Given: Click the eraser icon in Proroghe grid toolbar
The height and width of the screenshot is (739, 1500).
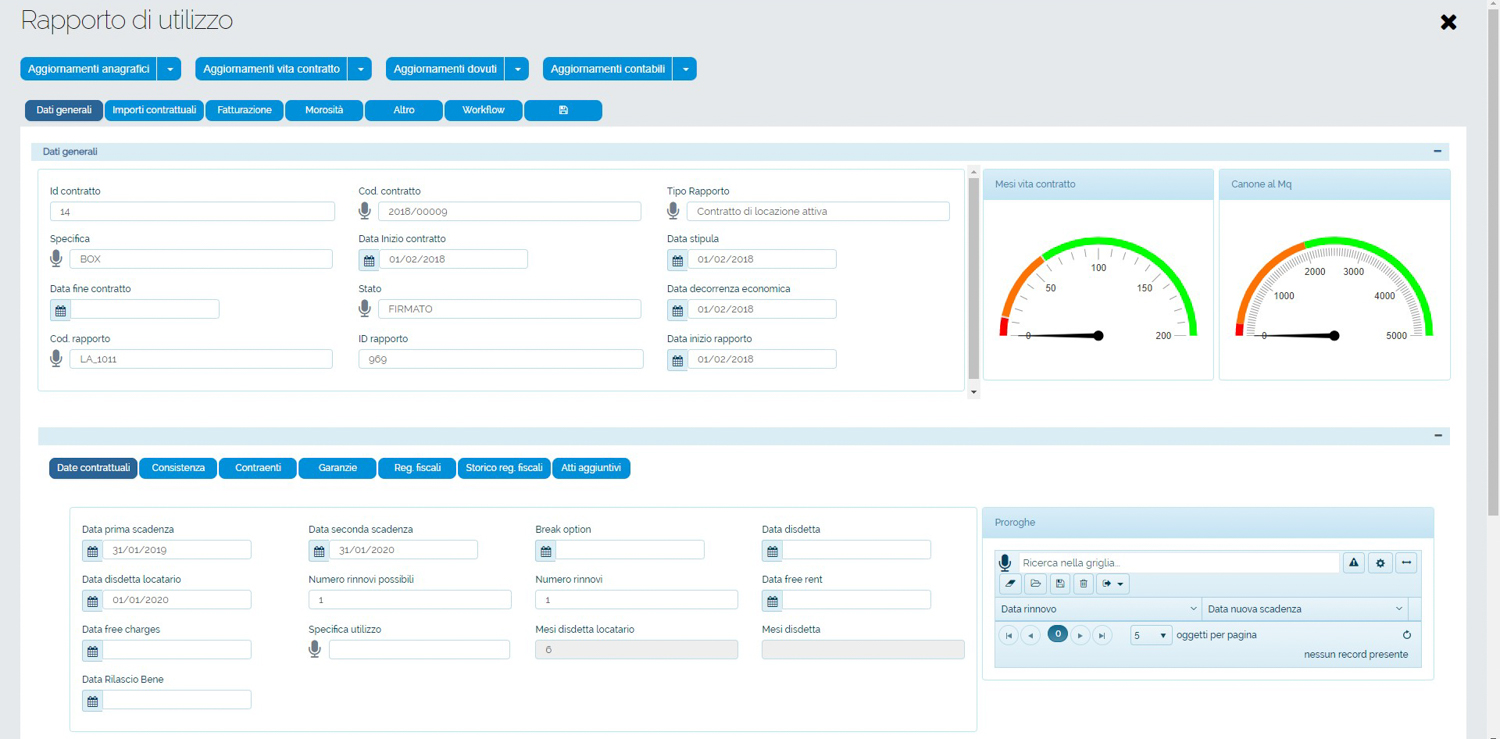Looking at the screenshot, I should (1010, 584).
